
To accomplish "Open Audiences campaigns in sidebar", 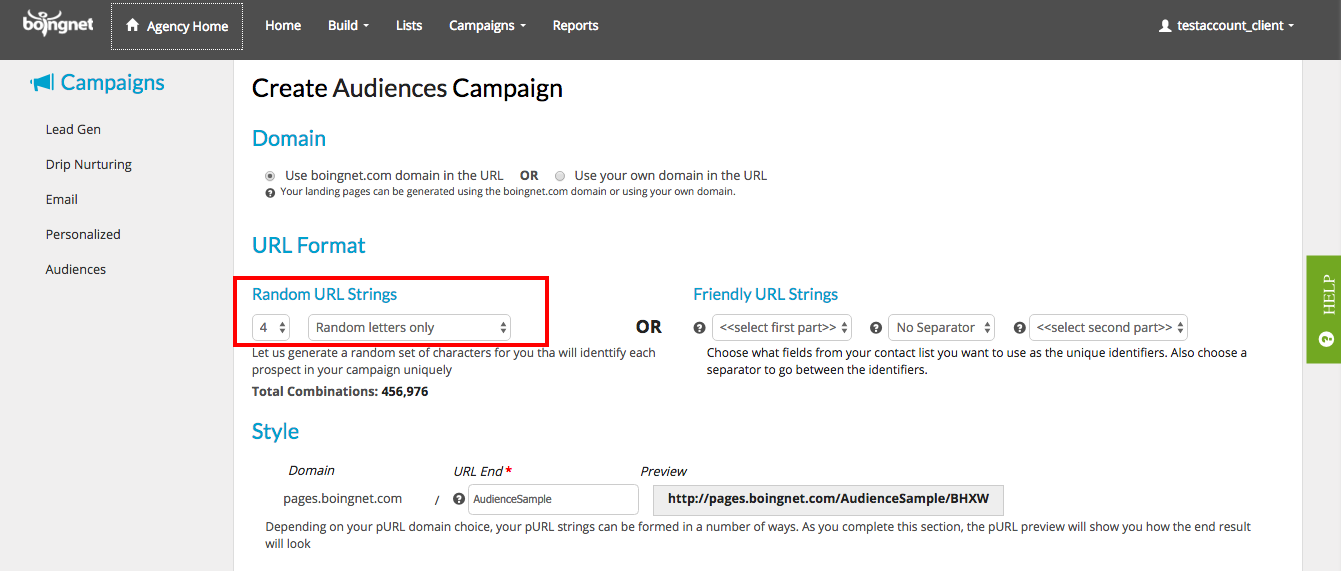I will pos(76,269).
